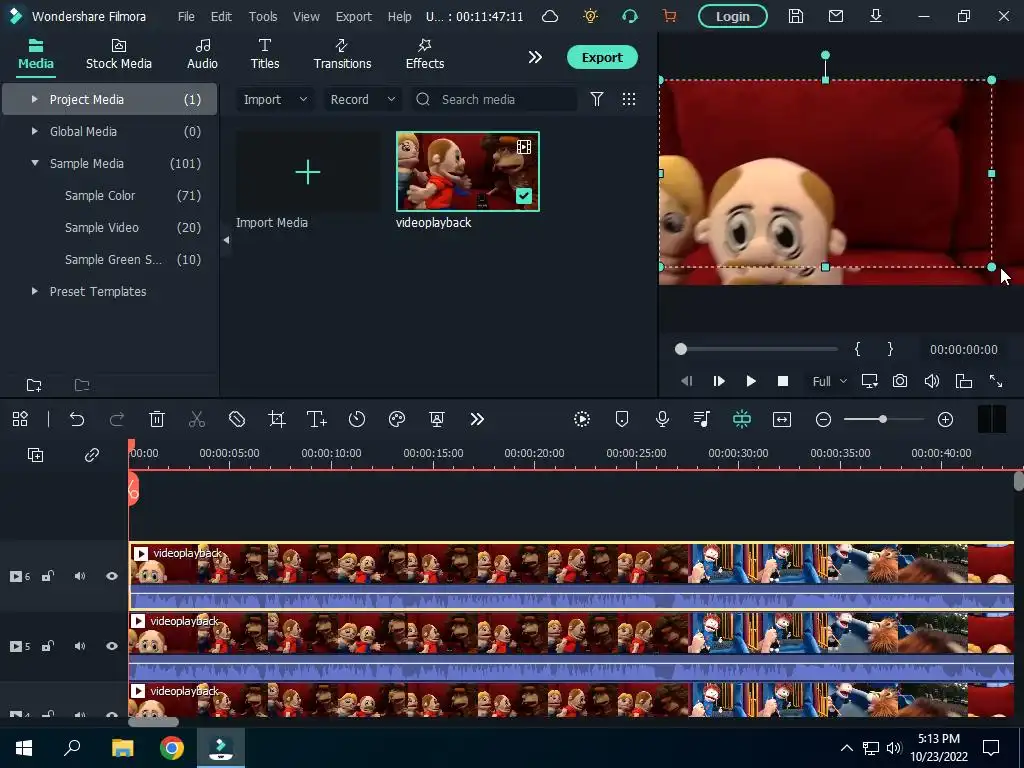Viewport: 1024px width, 768px height.
Task: Click the download icon in title bar
Action: click(876, 16)
